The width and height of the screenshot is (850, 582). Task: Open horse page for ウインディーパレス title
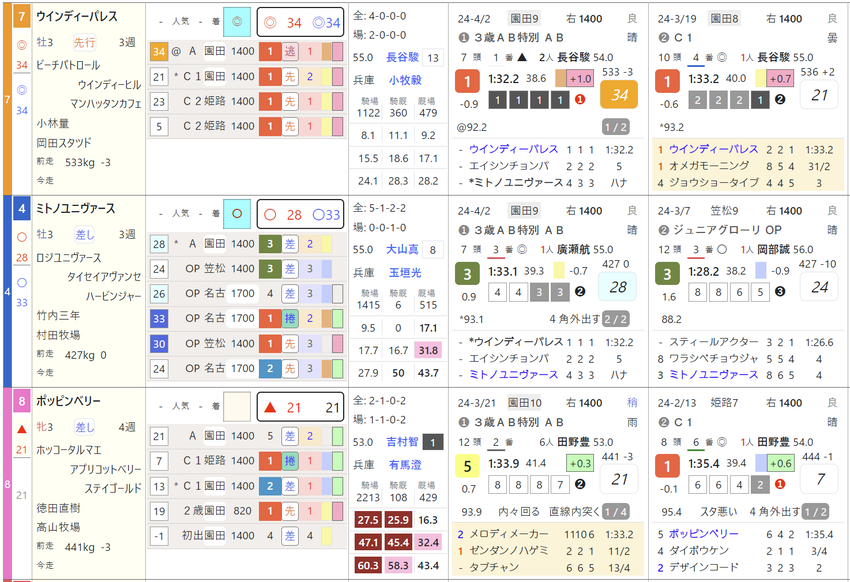76,16
